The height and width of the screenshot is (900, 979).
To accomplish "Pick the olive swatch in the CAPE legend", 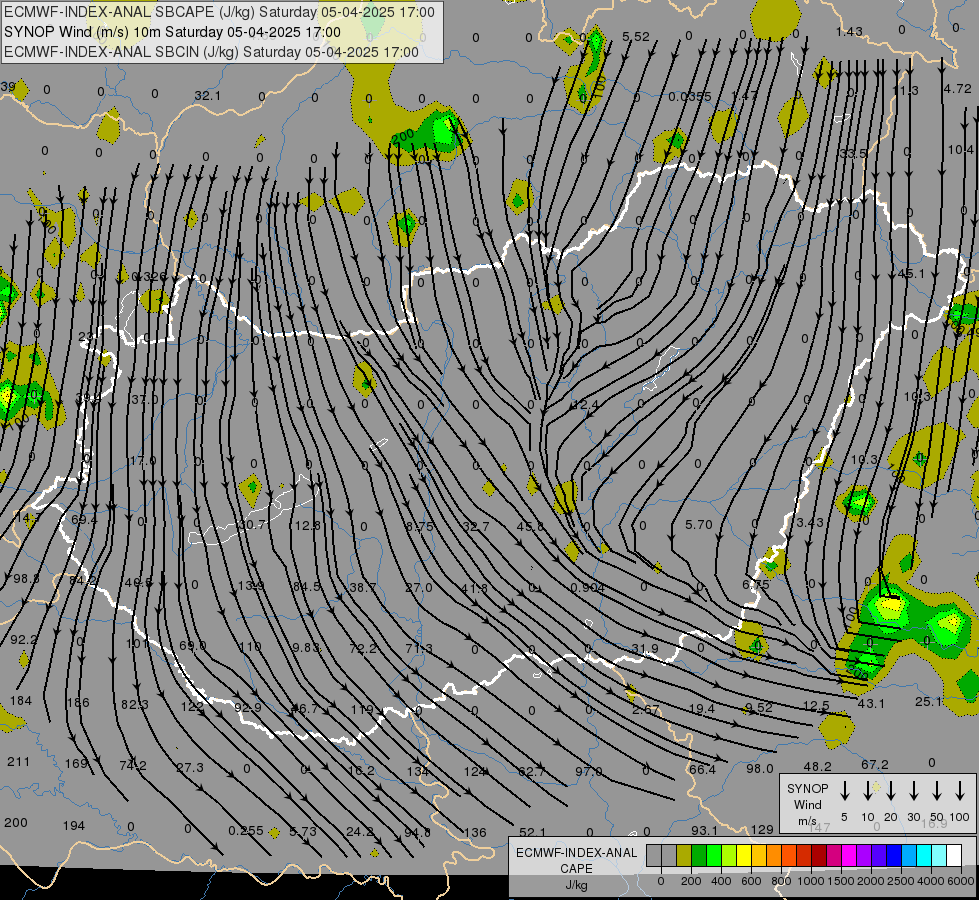I will coord(684,855).
